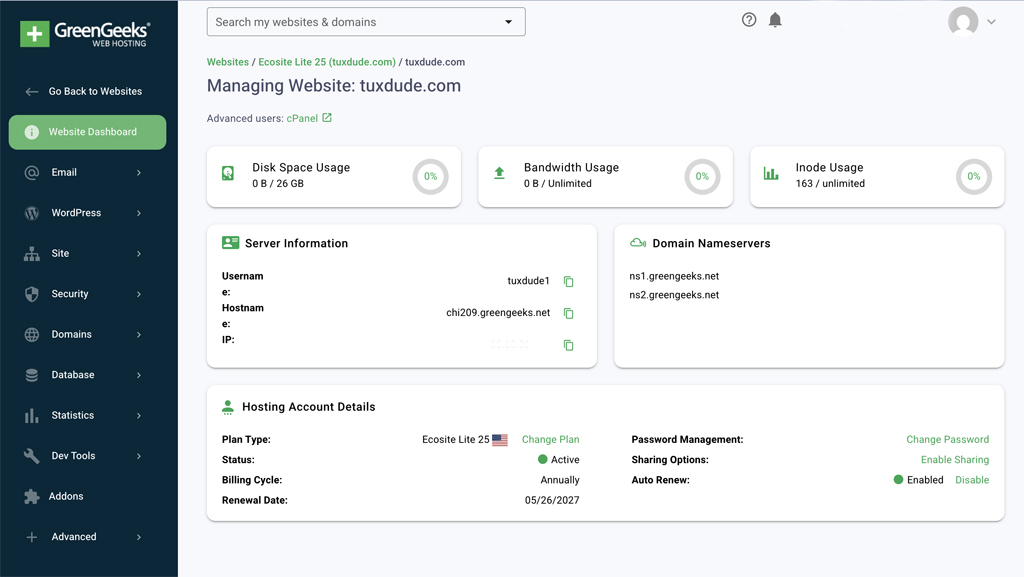
Task: Expand the Advanced menu chevron
Action: 138,537
